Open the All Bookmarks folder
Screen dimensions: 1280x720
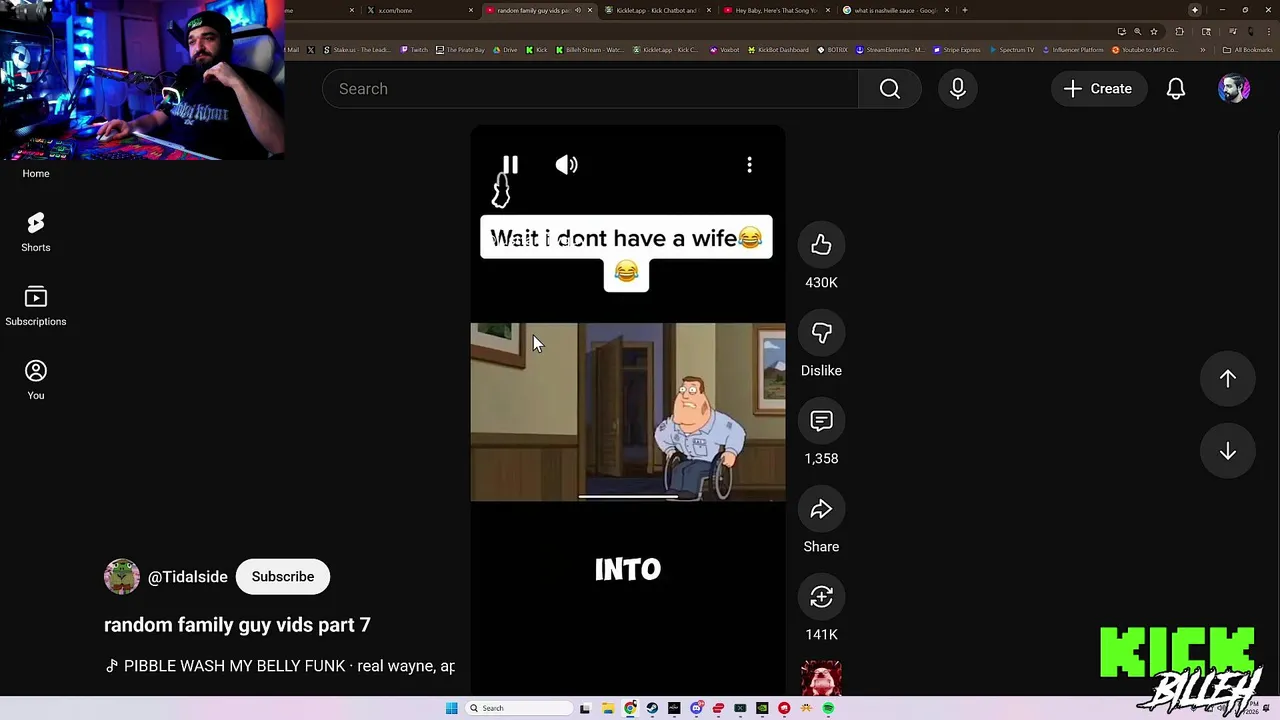point(1248,50)
